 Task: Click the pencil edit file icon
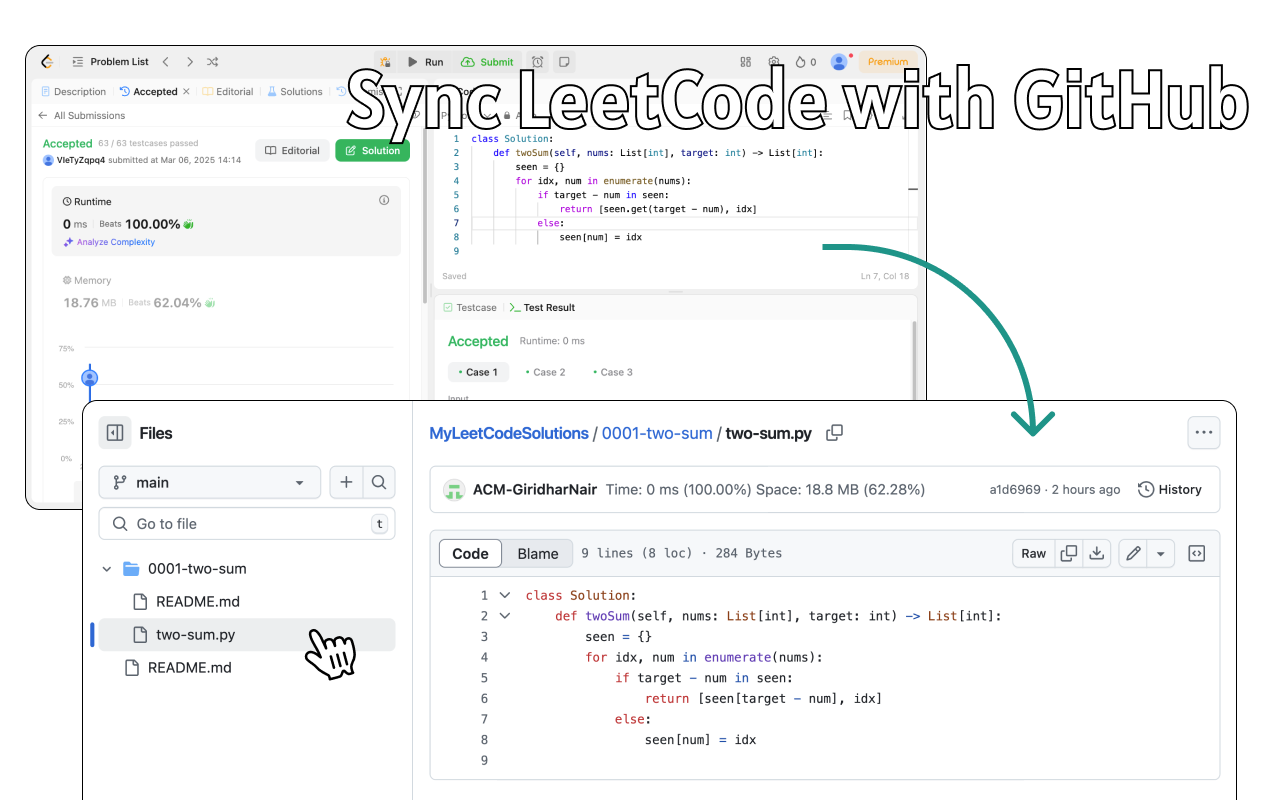click(x=1132, y=553)
